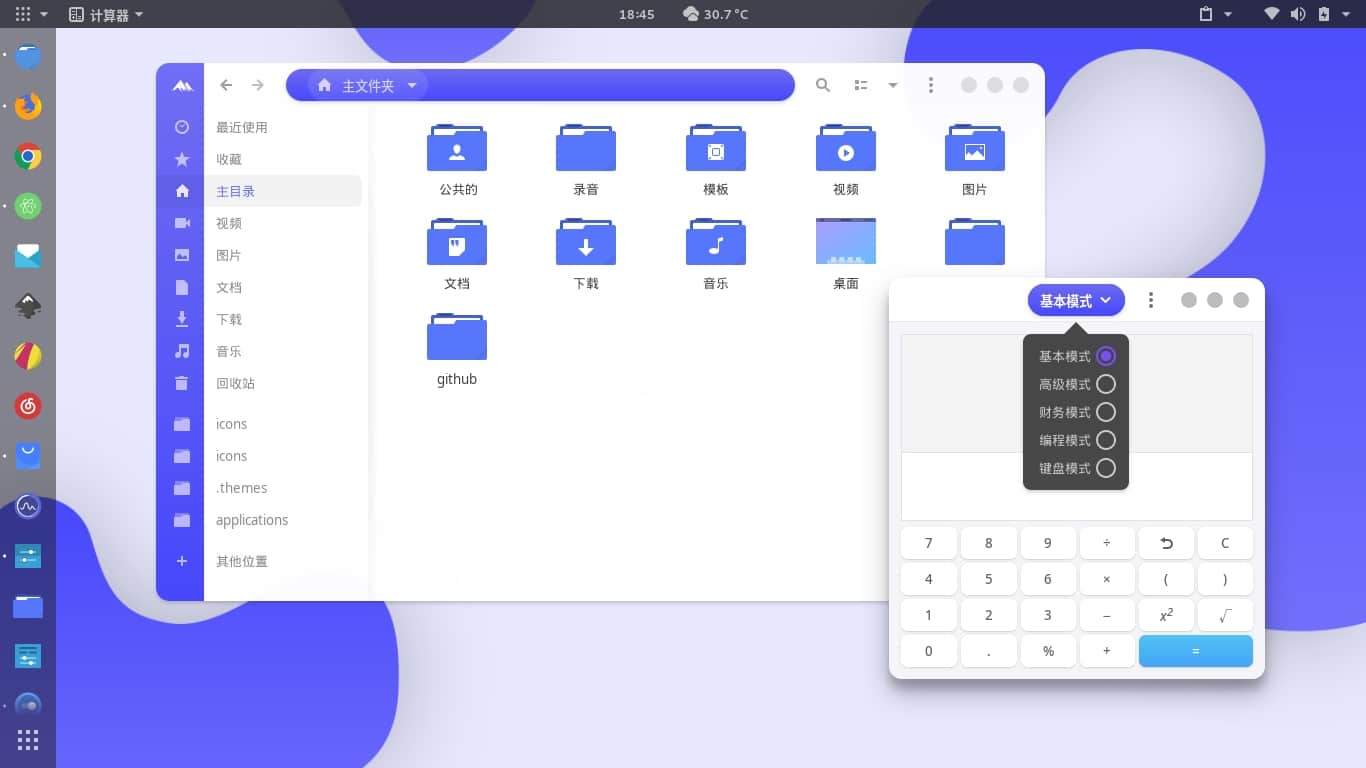Open the 下载 folder icon
This screenshot has height=768, width=1366.
(x=586, y=244)
